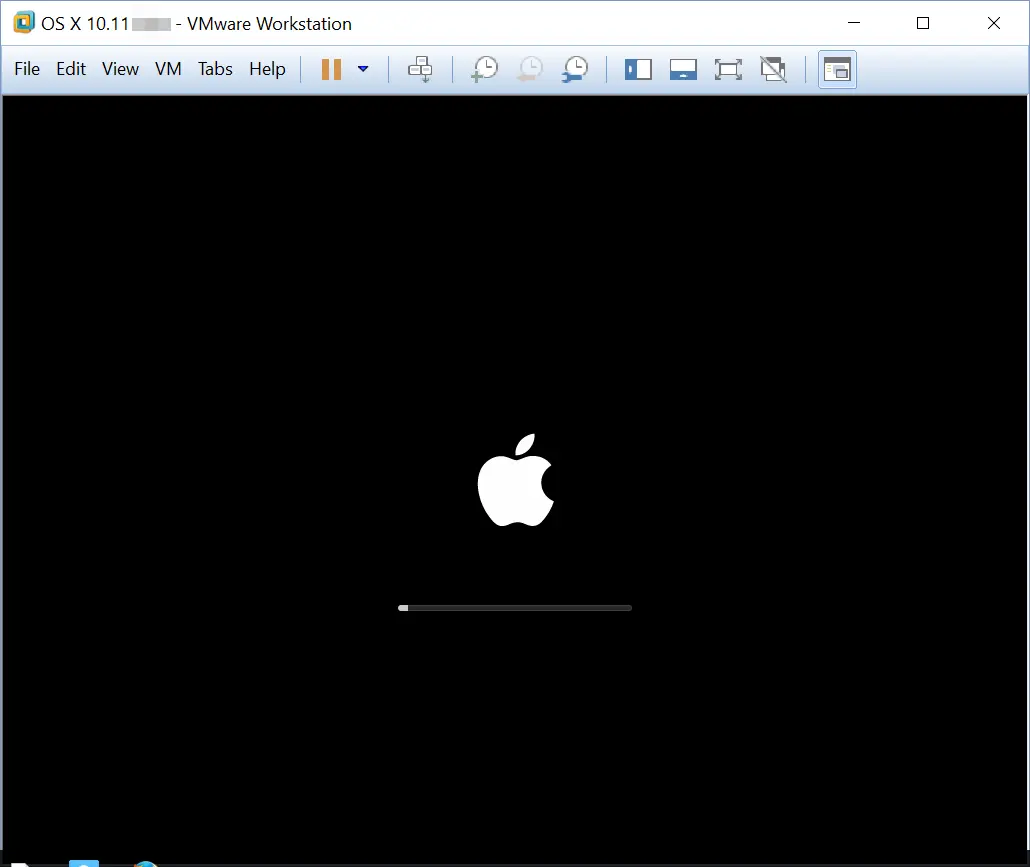Screen dimensions: 1030x867
Task: Click the Apple boot progress bar
Action: click(515, 607)
